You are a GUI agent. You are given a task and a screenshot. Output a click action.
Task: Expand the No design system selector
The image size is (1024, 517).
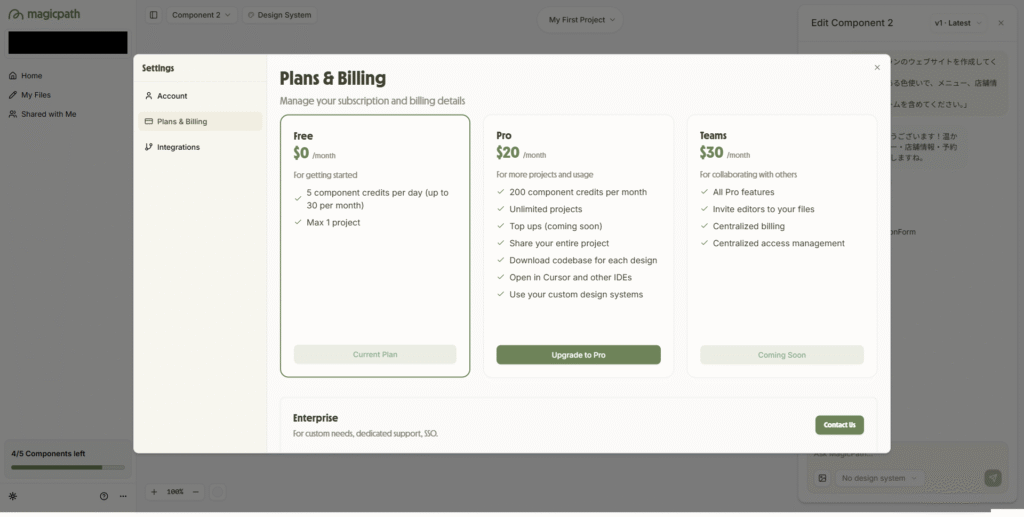[880, 478]
